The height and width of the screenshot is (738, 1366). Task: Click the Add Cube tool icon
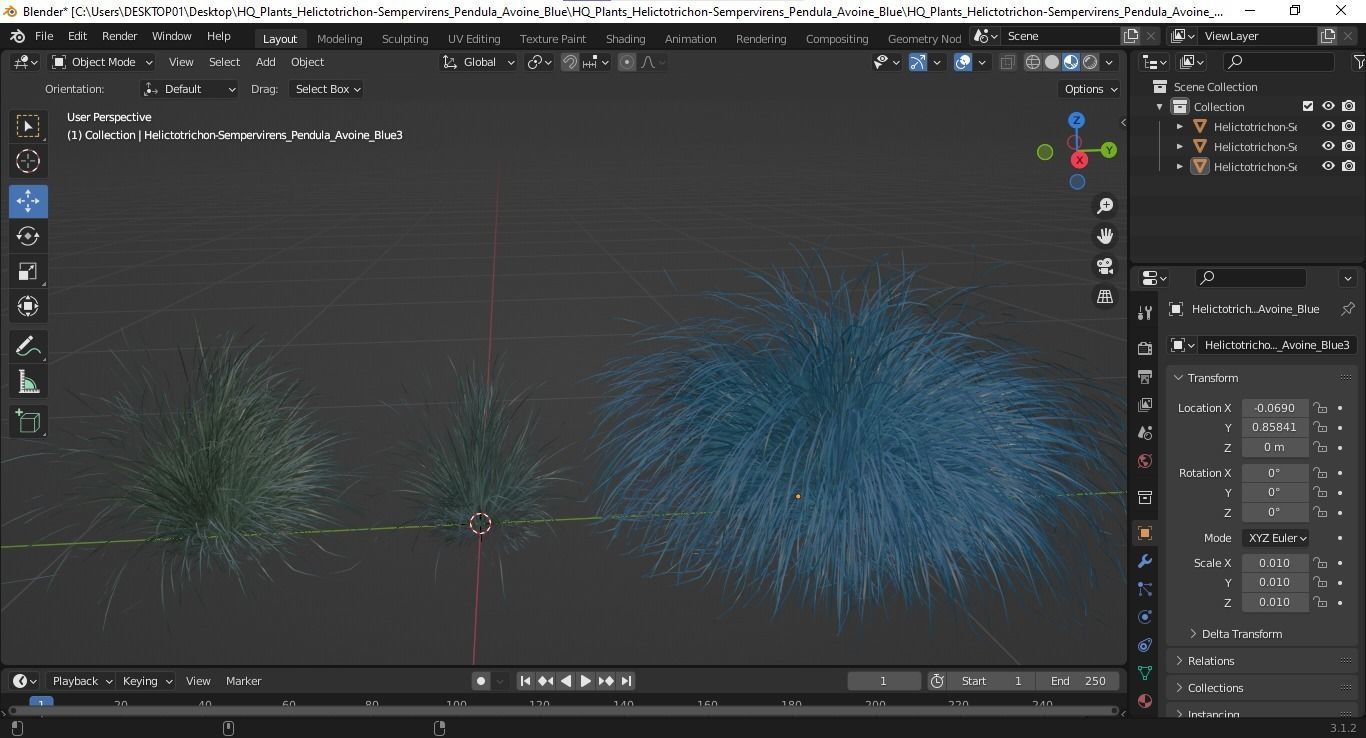pos(28,421)
